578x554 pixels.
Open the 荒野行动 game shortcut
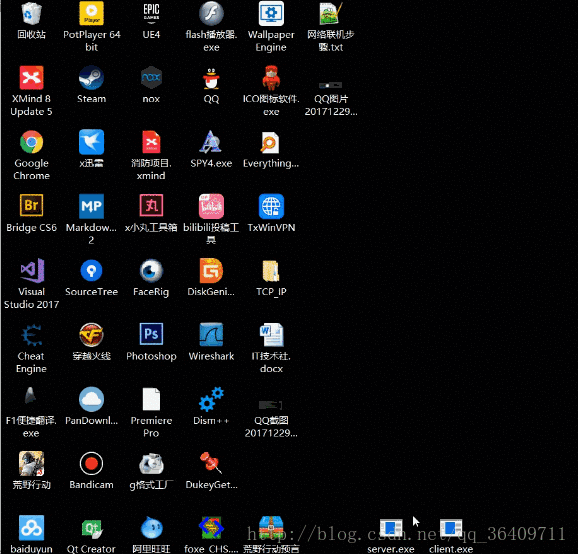(x=31, y=463)
